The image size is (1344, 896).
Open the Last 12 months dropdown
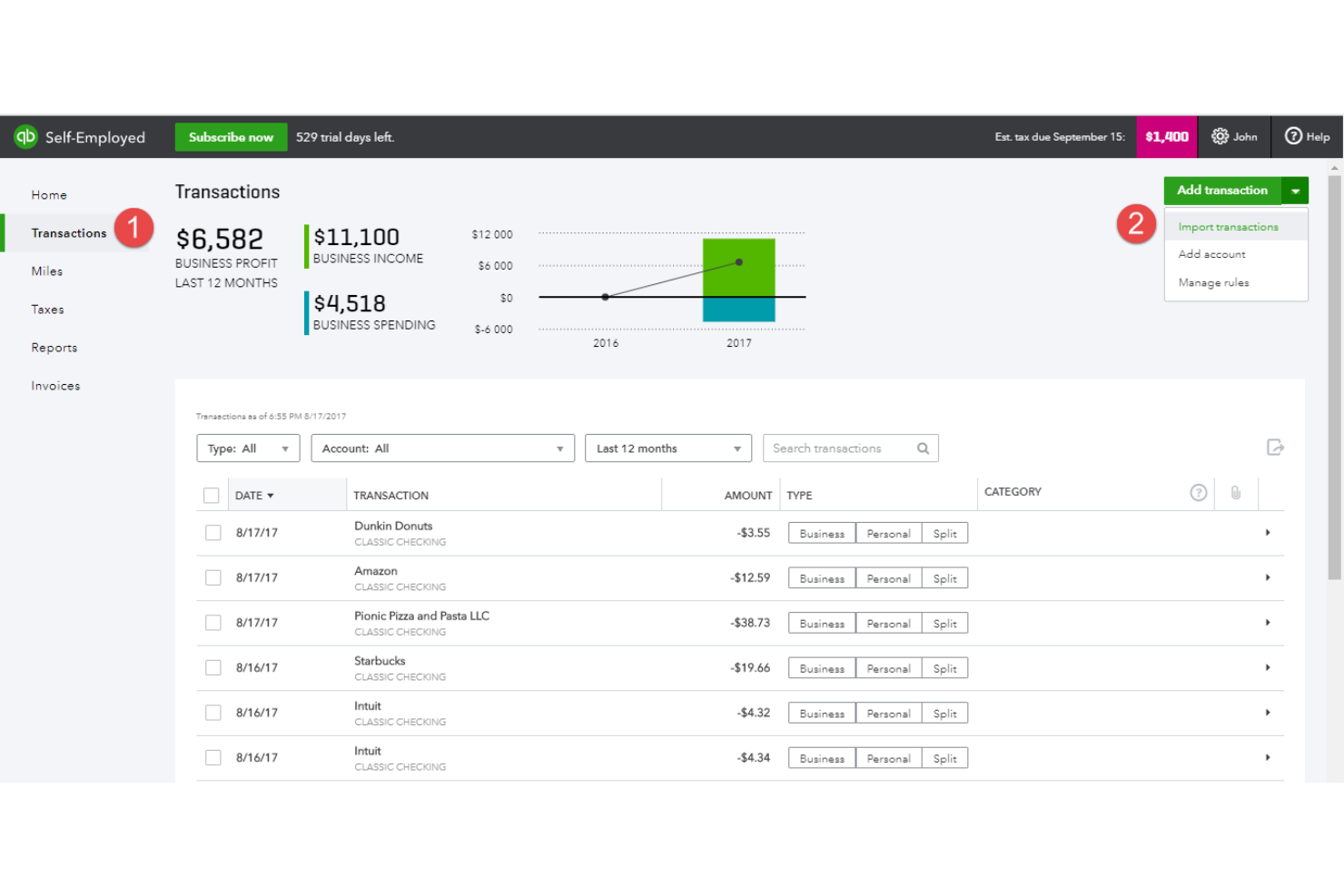tap(668, 448)
